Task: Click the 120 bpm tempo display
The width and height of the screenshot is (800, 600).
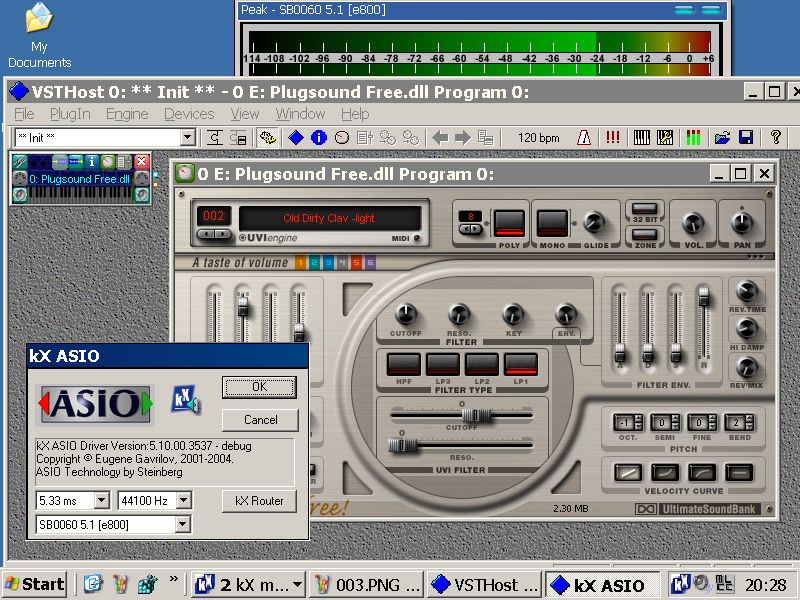Action: [538, 138]
